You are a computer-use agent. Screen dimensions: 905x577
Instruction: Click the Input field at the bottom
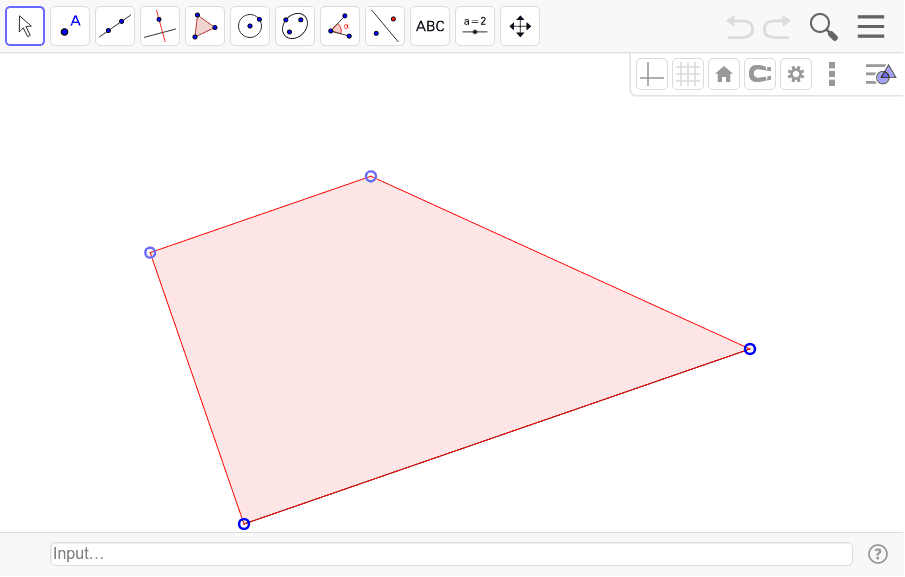452,554
